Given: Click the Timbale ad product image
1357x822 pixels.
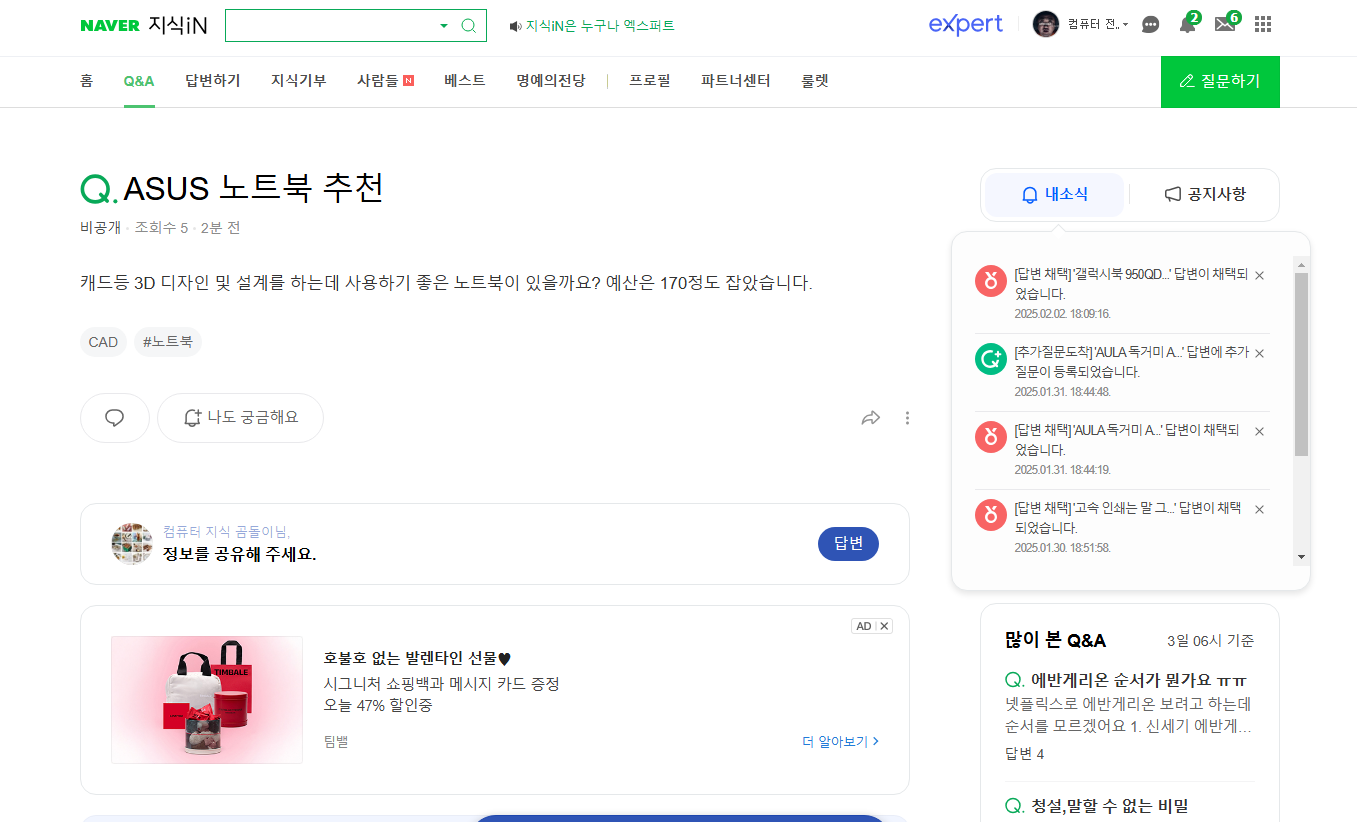Looking at the screenshot, I should coord(207,700).
